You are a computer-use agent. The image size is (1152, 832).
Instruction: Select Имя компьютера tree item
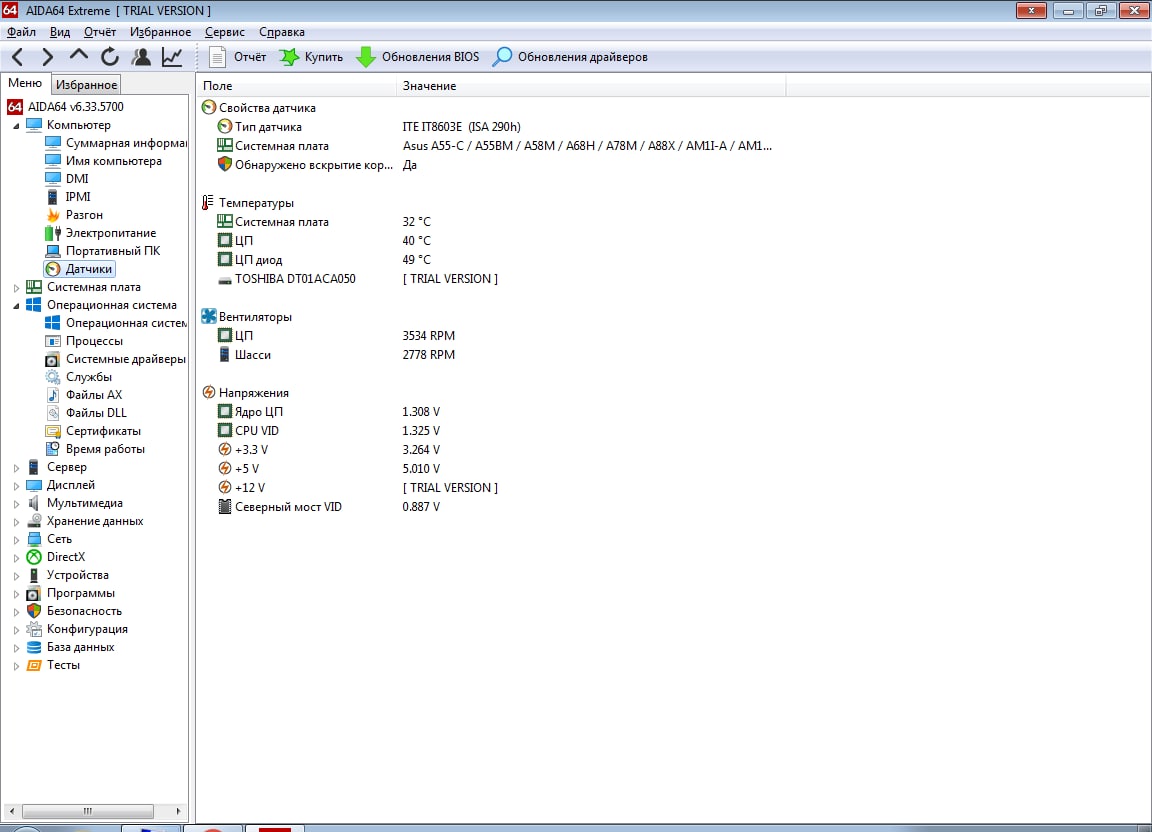tap(104, 161)
